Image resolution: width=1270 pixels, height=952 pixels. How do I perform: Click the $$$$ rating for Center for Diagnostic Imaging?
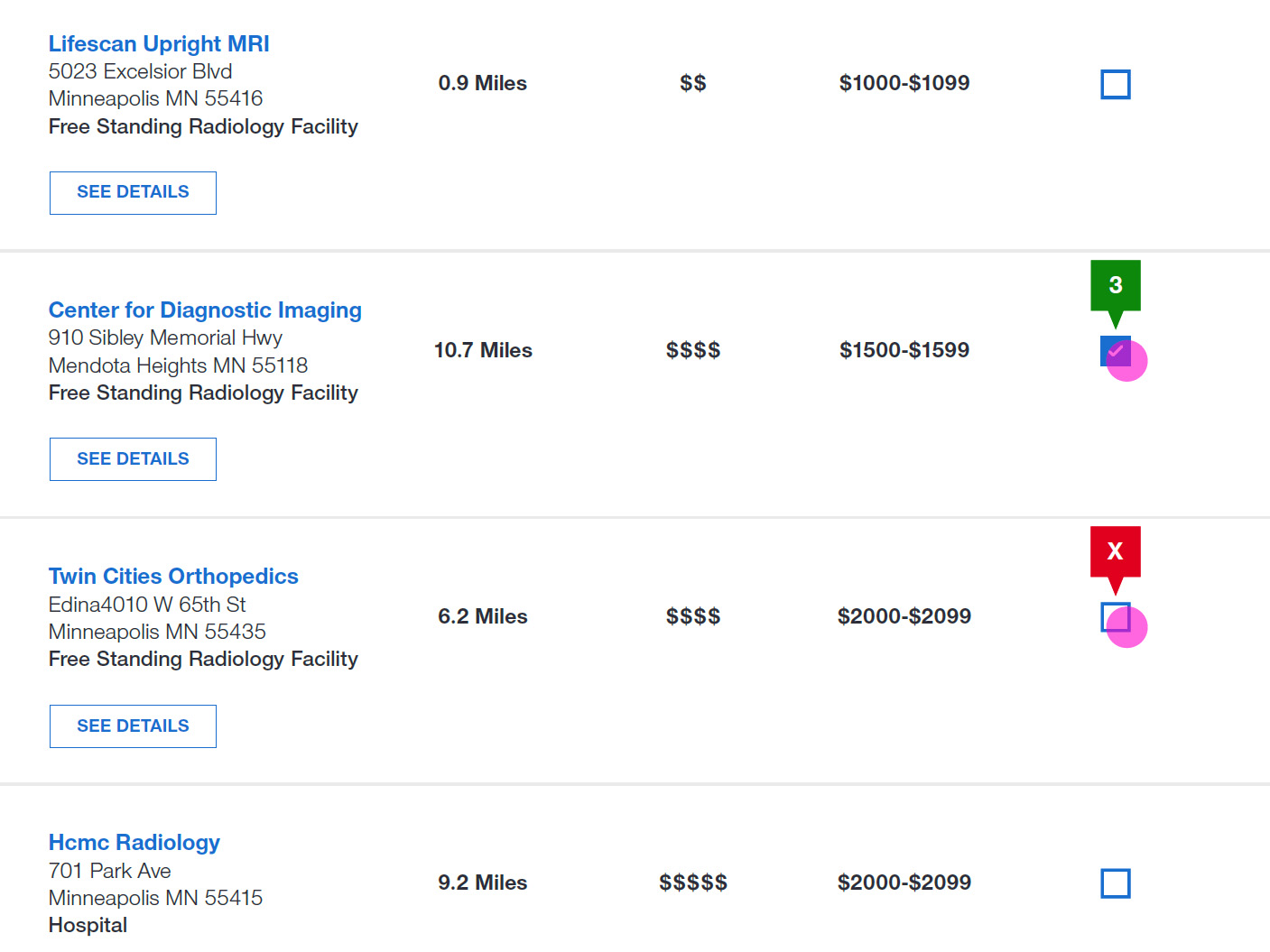[x=693, y=350]
